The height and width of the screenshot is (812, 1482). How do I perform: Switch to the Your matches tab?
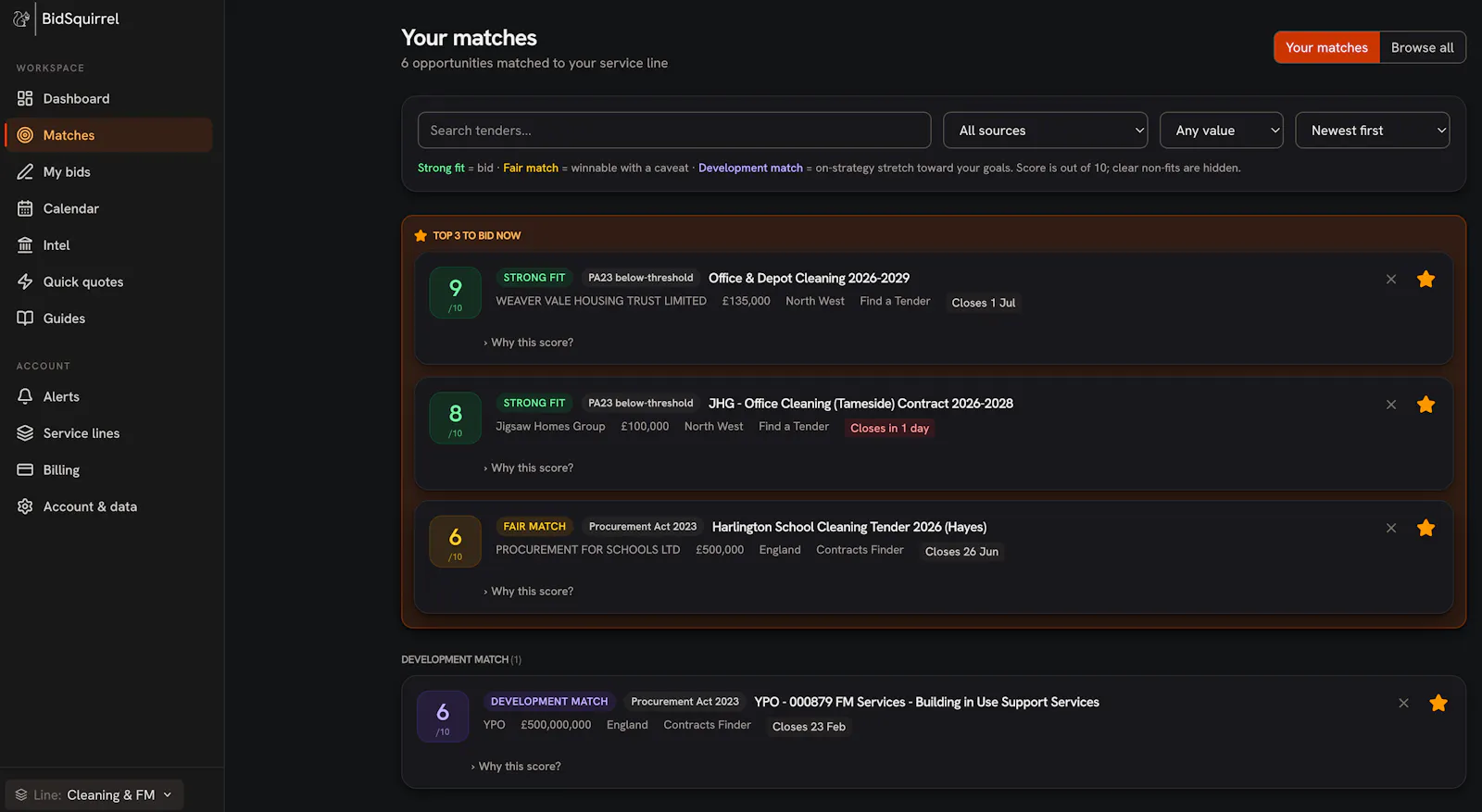1326,47
